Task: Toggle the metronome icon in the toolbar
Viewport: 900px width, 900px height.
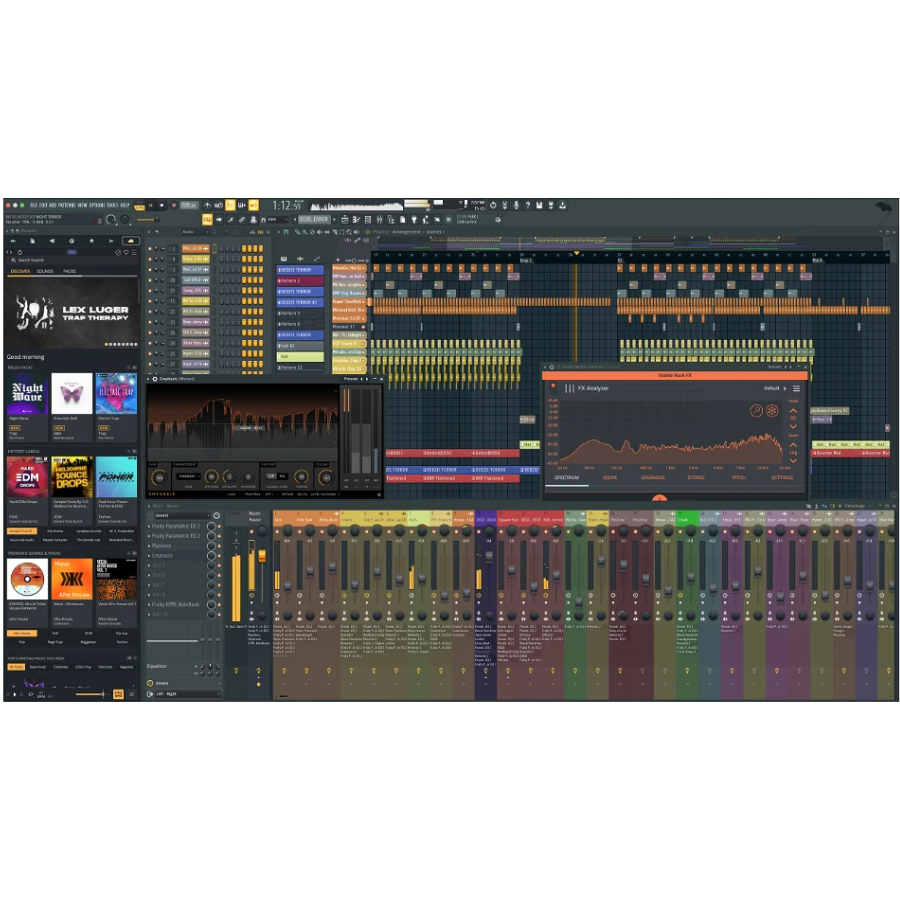Action: click(207, 205)
